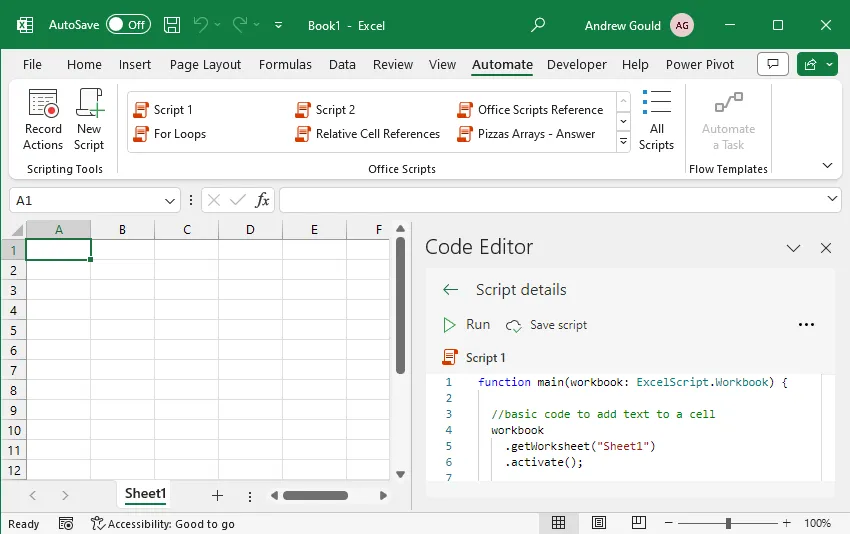Open undo history dropdown arrow

coord(217,24)
